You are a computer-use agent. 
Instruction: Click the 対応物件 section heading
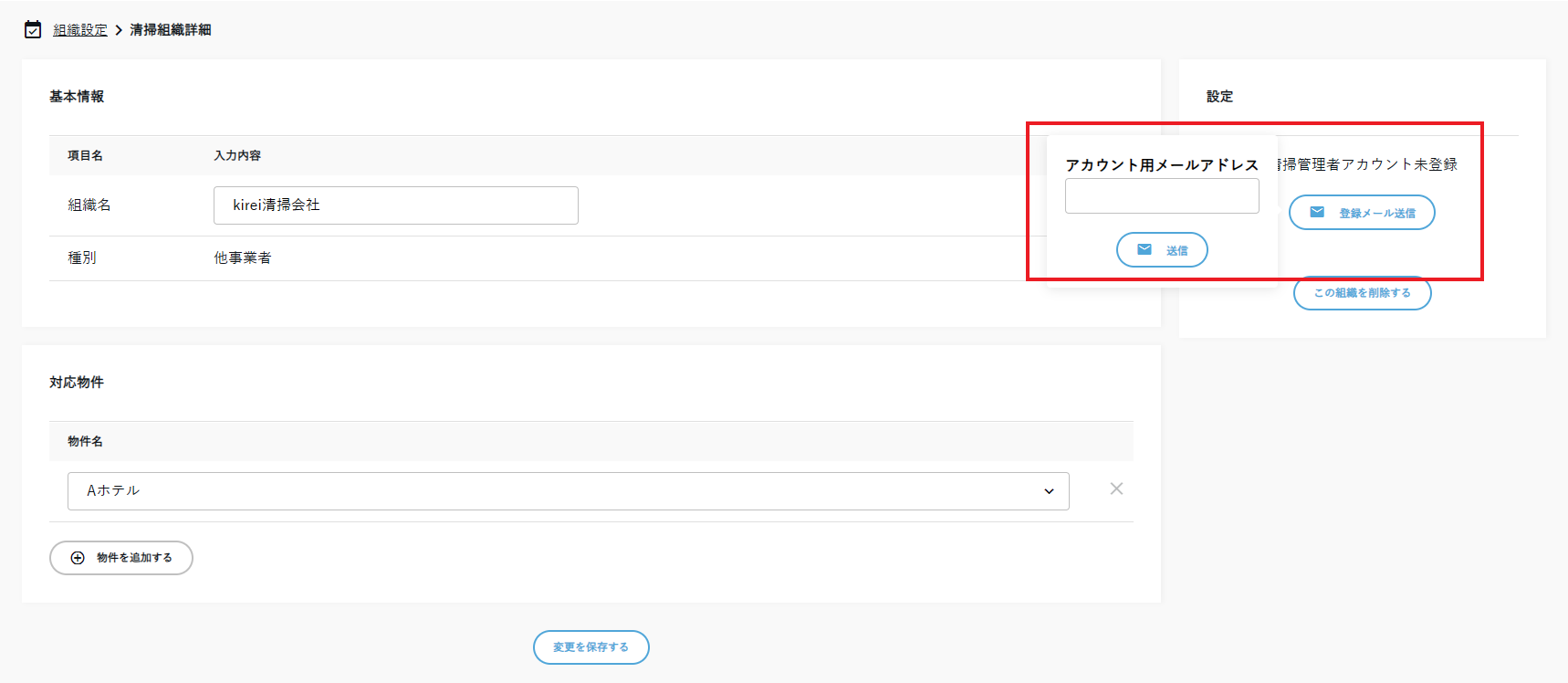click(x=77, y=383)
